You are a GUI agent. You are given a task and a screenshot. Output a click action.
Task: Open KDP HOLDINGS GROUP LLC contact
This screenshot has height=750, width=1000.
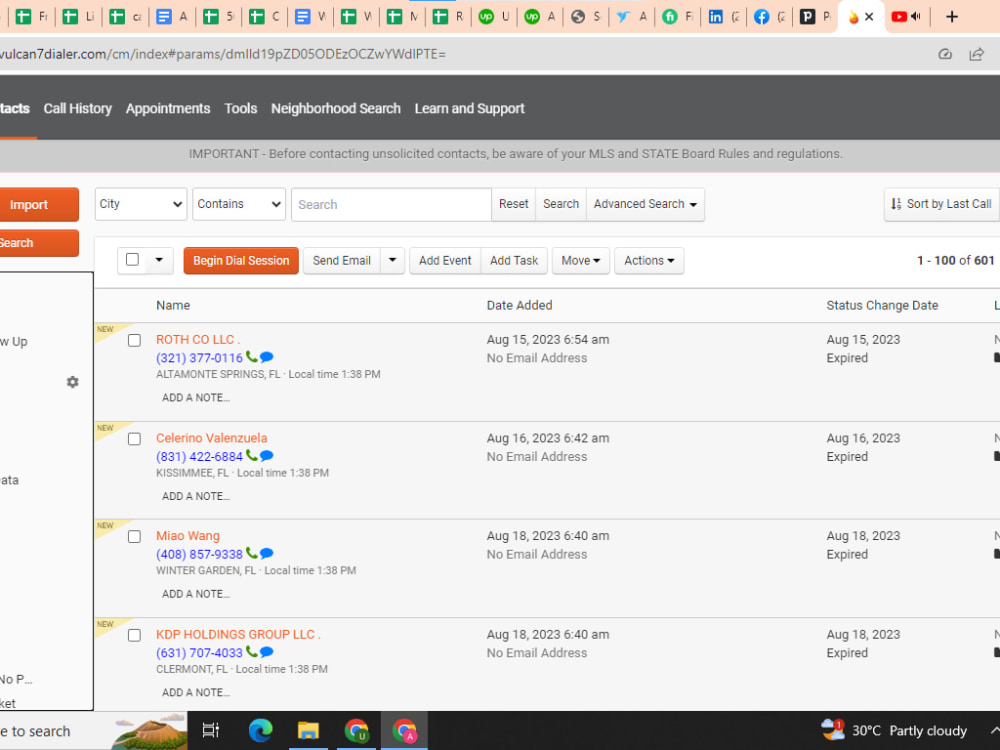(x=238, y=635)
